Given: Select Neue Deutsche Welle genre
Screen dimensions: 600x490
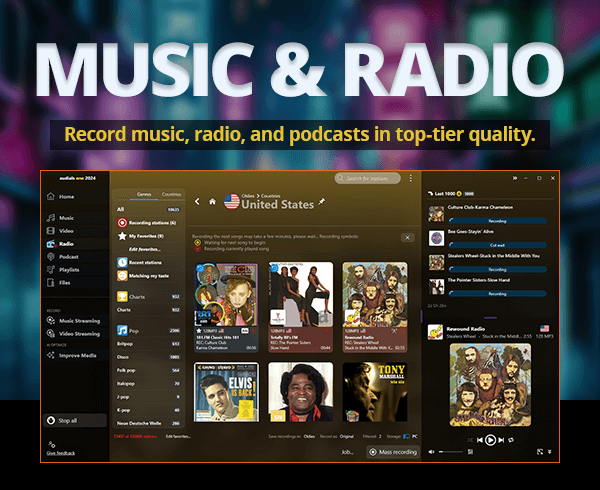Looking at the screenshot, I should click(x=148, y=423).
